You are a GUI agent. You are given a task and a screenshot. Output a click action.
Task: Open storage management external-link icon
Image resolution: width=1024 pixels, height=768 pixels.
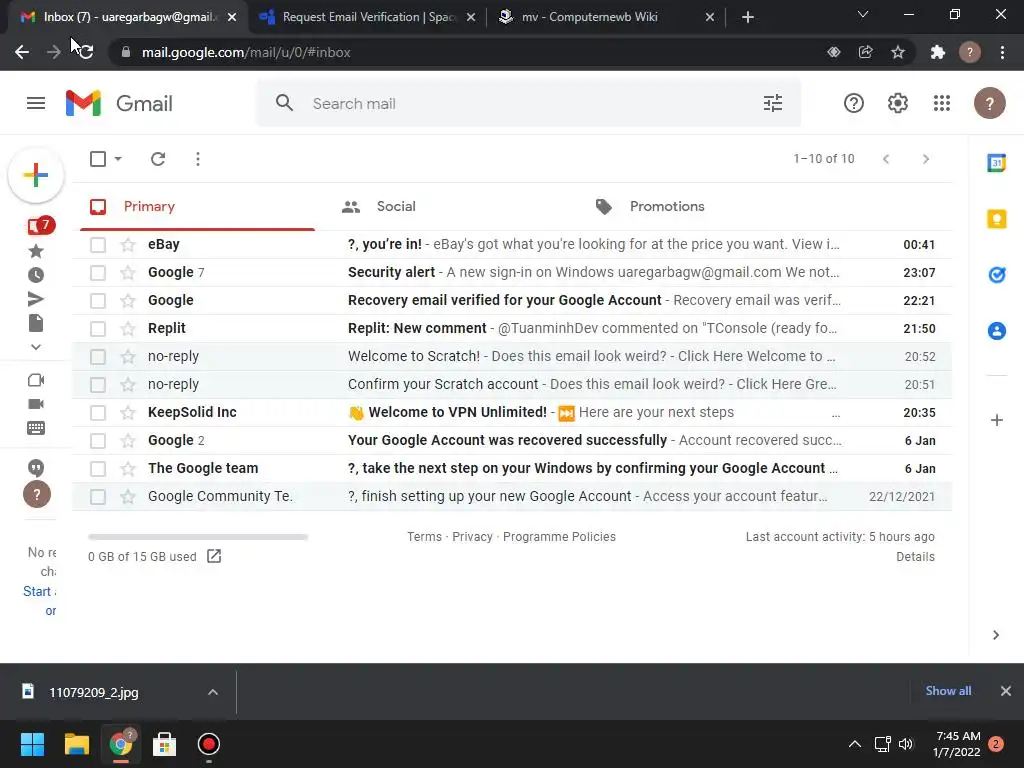(x=214, y=556)
